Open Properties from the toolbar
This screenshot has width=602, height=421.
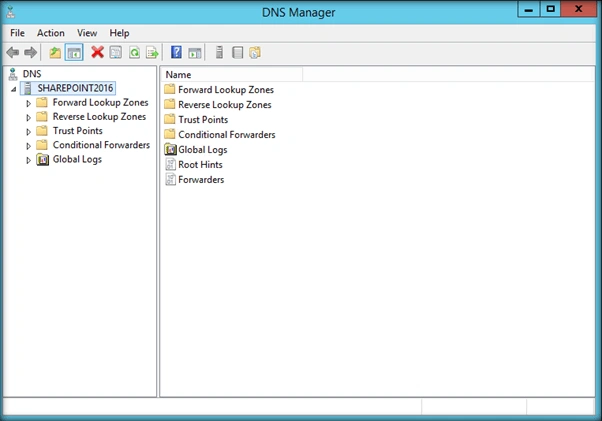(x=116, y=52)
